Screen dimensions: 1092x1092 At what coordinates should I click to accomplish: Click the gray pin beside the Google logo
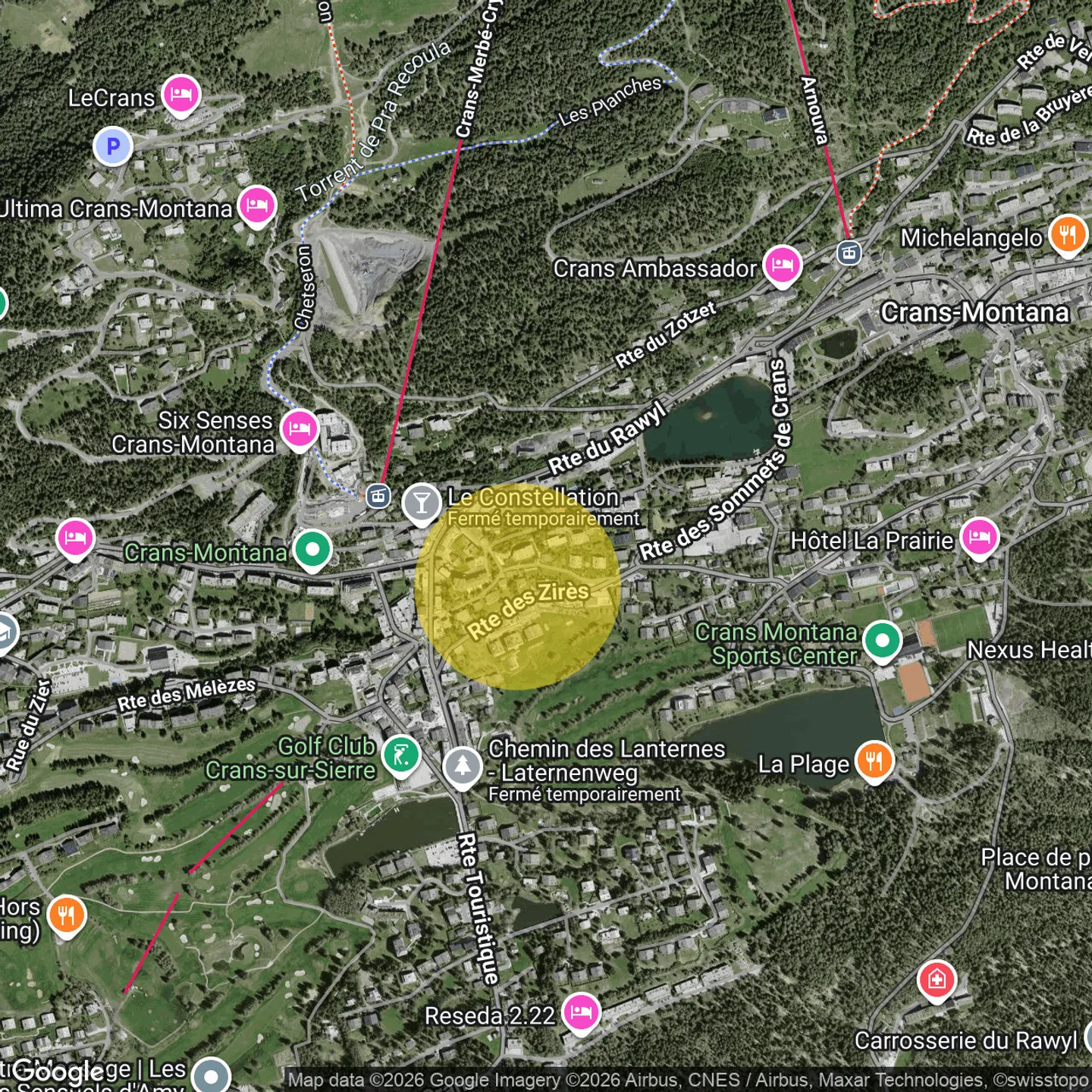point(211,1075)
